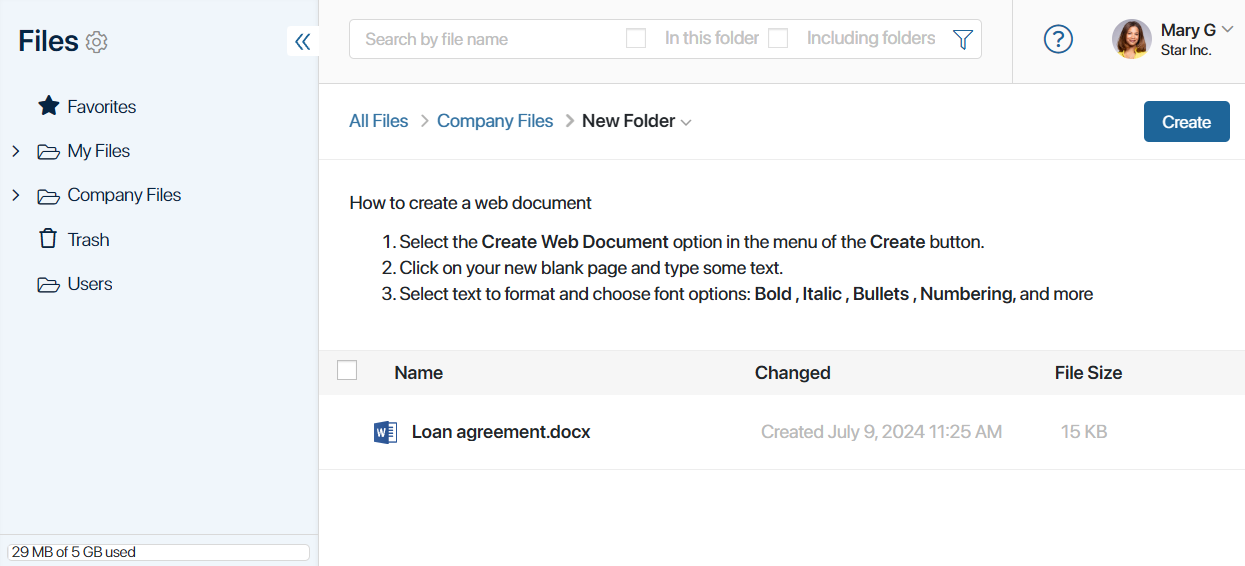The height and width of the screenshot is (566, 1245).
Task: Click the Created July 9, 2024 date cell
Action: (881, 432)
